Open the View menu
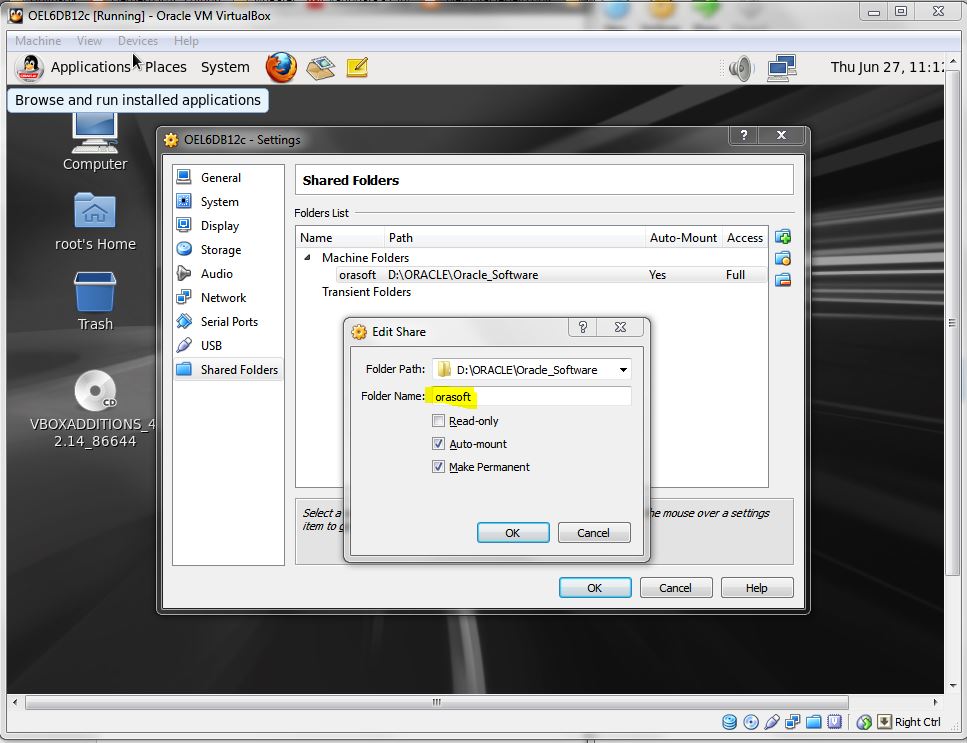Image resolution: width=967 pixels, height=743 pixels. click(x=89, y=41)
